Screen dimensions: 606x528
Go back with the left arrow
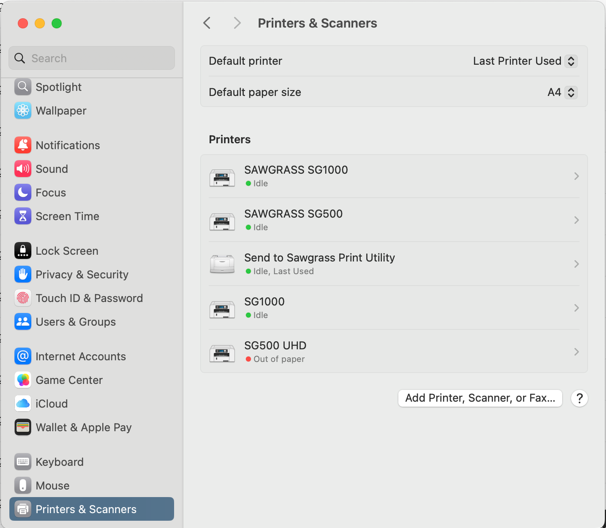(207, 23)
